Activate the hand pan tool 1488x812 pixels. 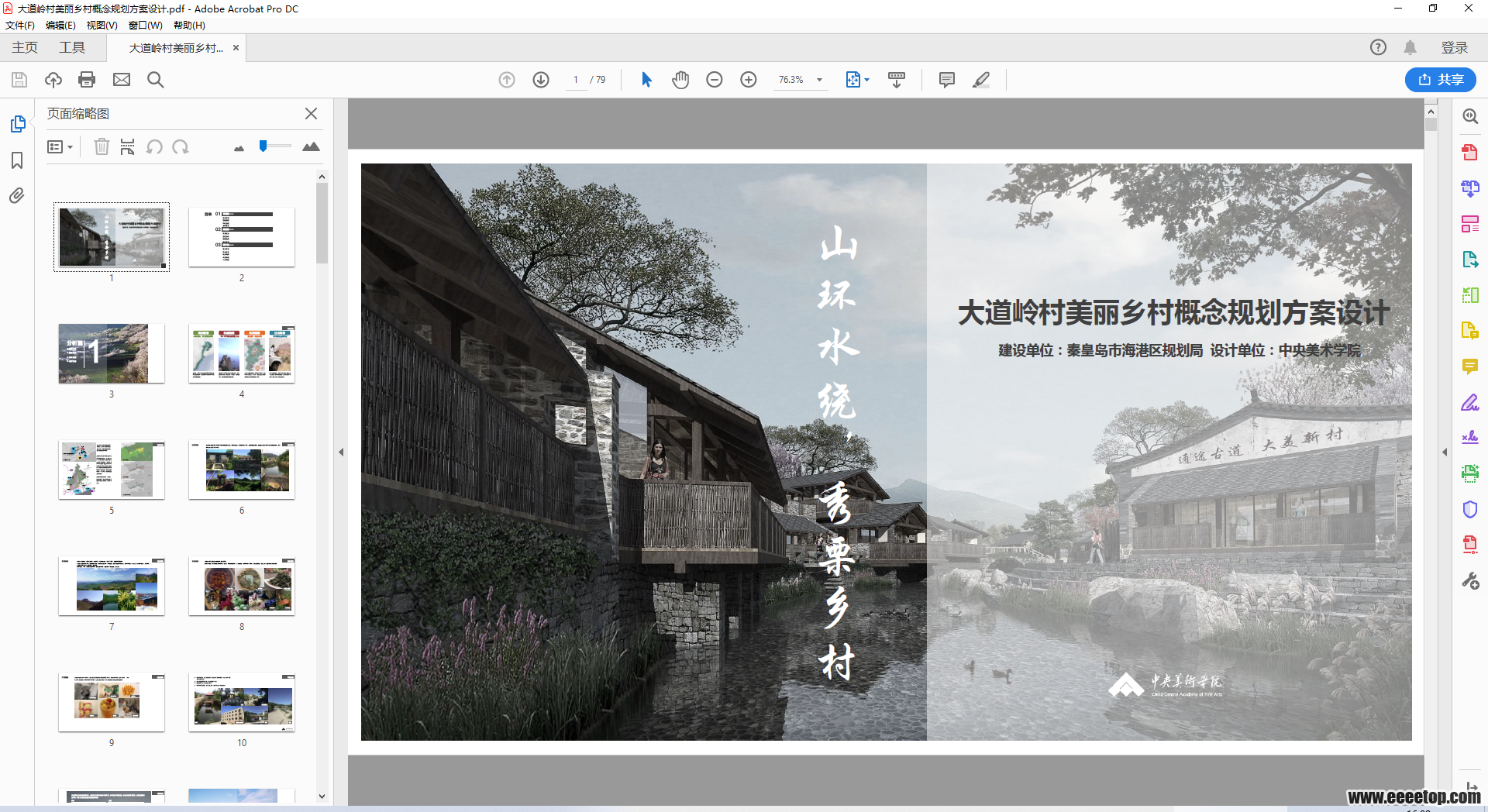click(680, 80)
